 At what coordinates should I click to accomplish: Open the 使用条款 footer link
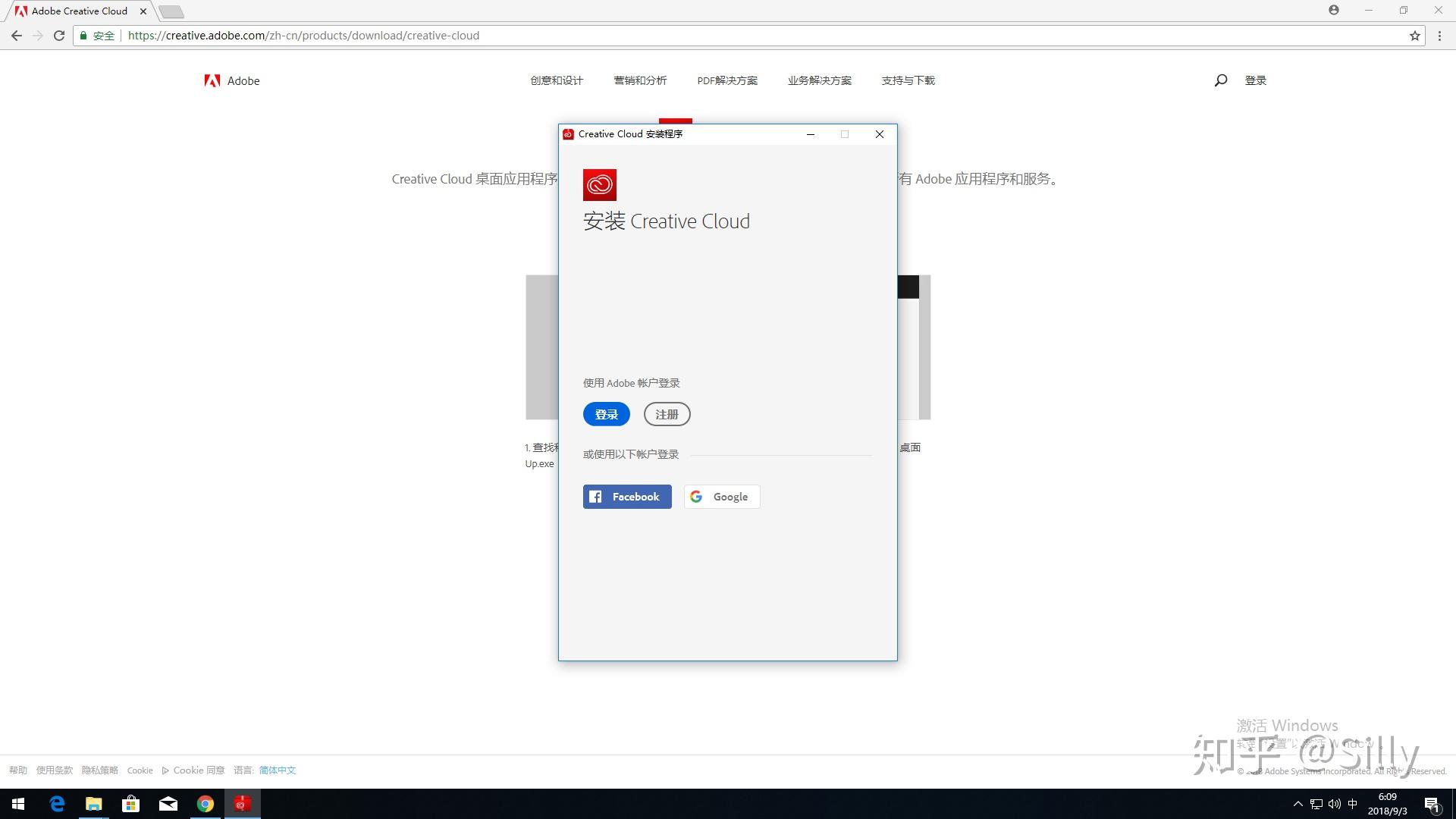(x=55, y=770)
